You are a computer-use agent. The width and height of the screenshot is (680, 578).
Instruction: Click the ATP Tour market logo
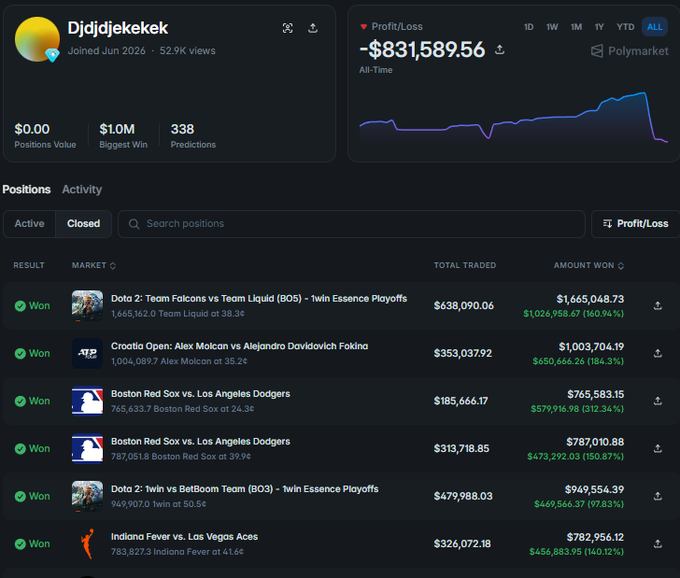tap(87, 353)
